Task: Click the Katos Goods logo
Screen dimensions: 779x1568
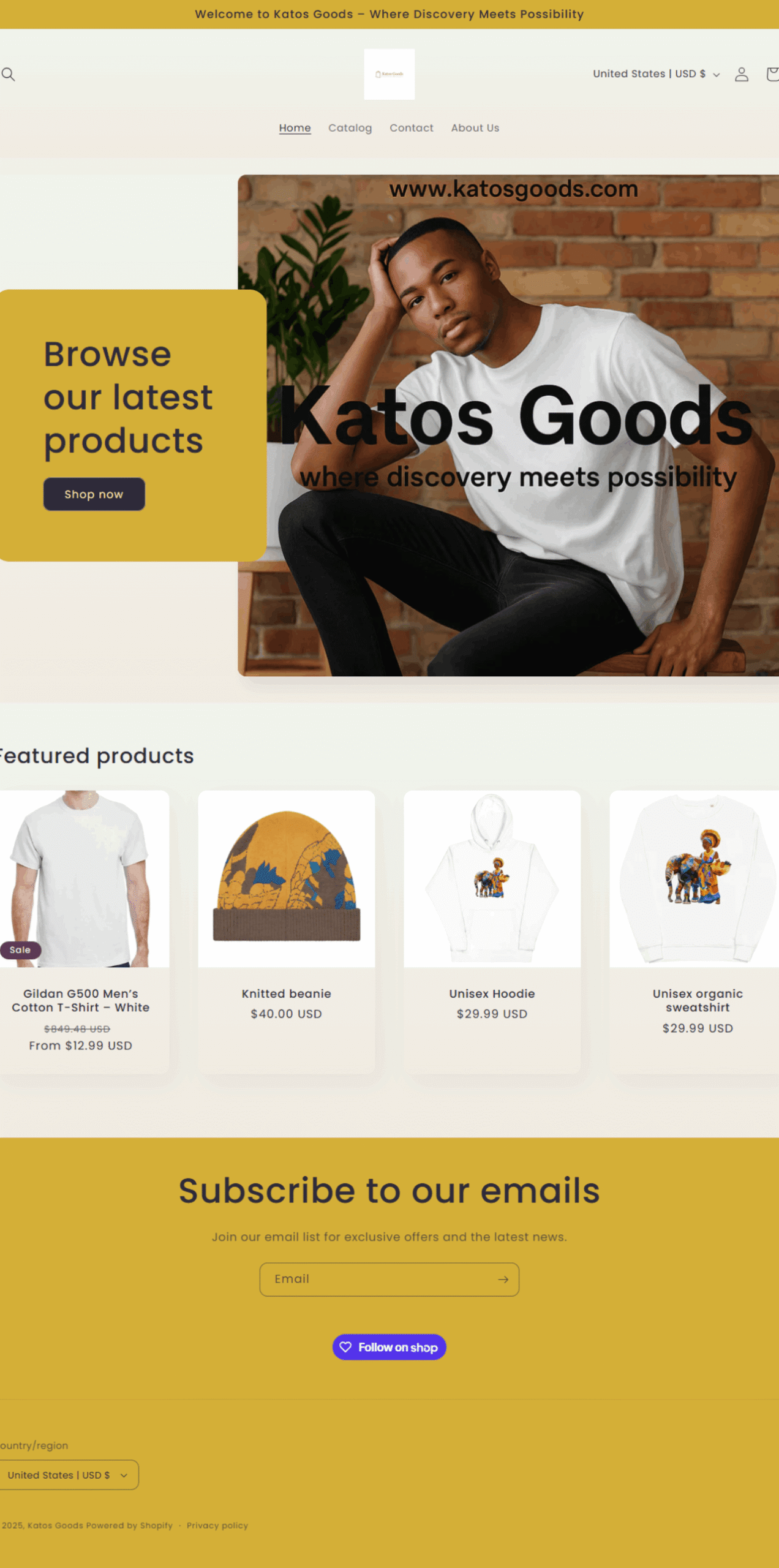Action: point(389,74)
